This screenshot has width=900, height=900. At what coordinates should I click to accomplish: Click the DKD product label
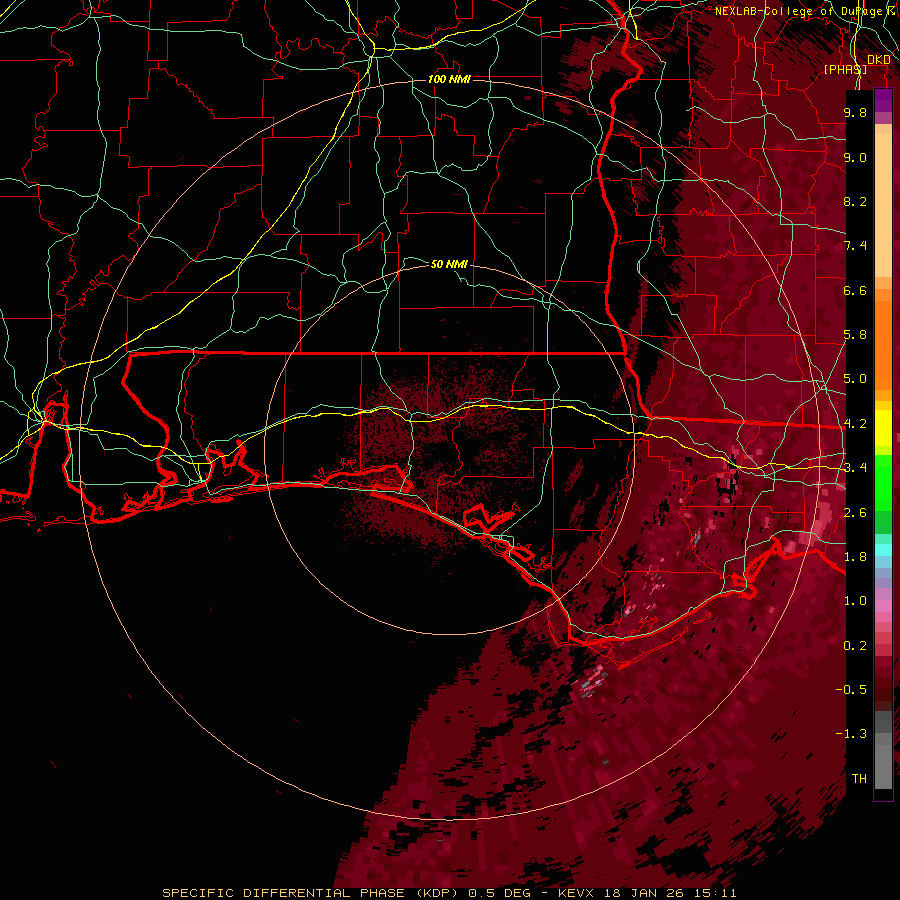pyautogui.click(x=878, y=60)
